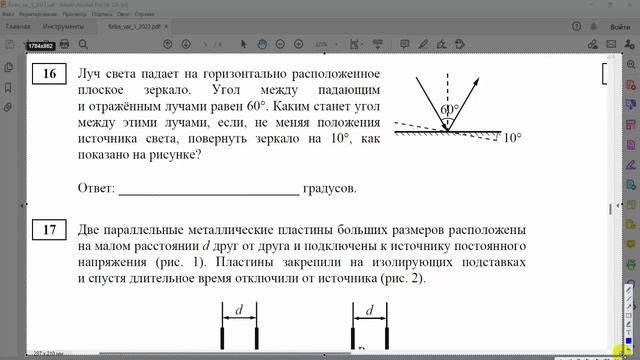Click the share with others icon

coord(629,44)
